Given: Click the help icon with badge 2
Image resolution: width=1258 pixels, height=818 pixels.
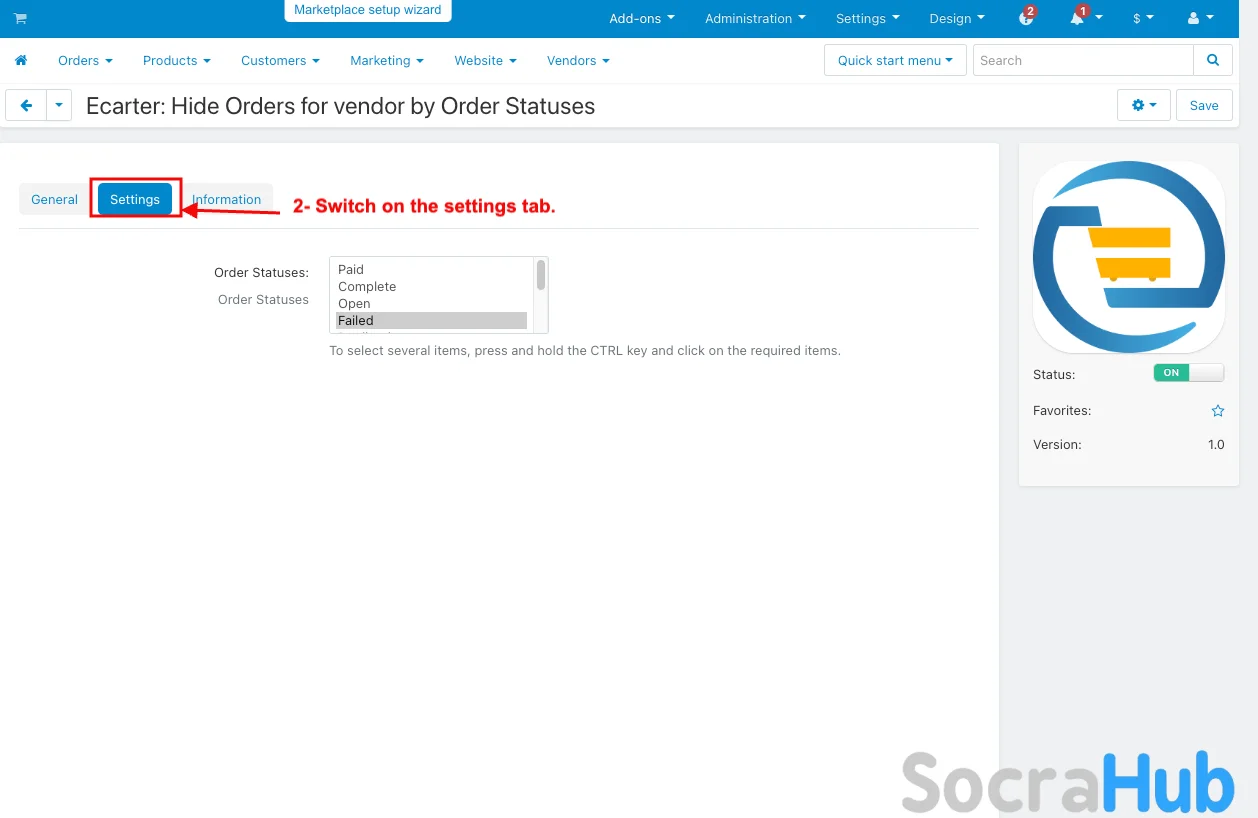Looking at the screenshot, I should point(1026,17).
